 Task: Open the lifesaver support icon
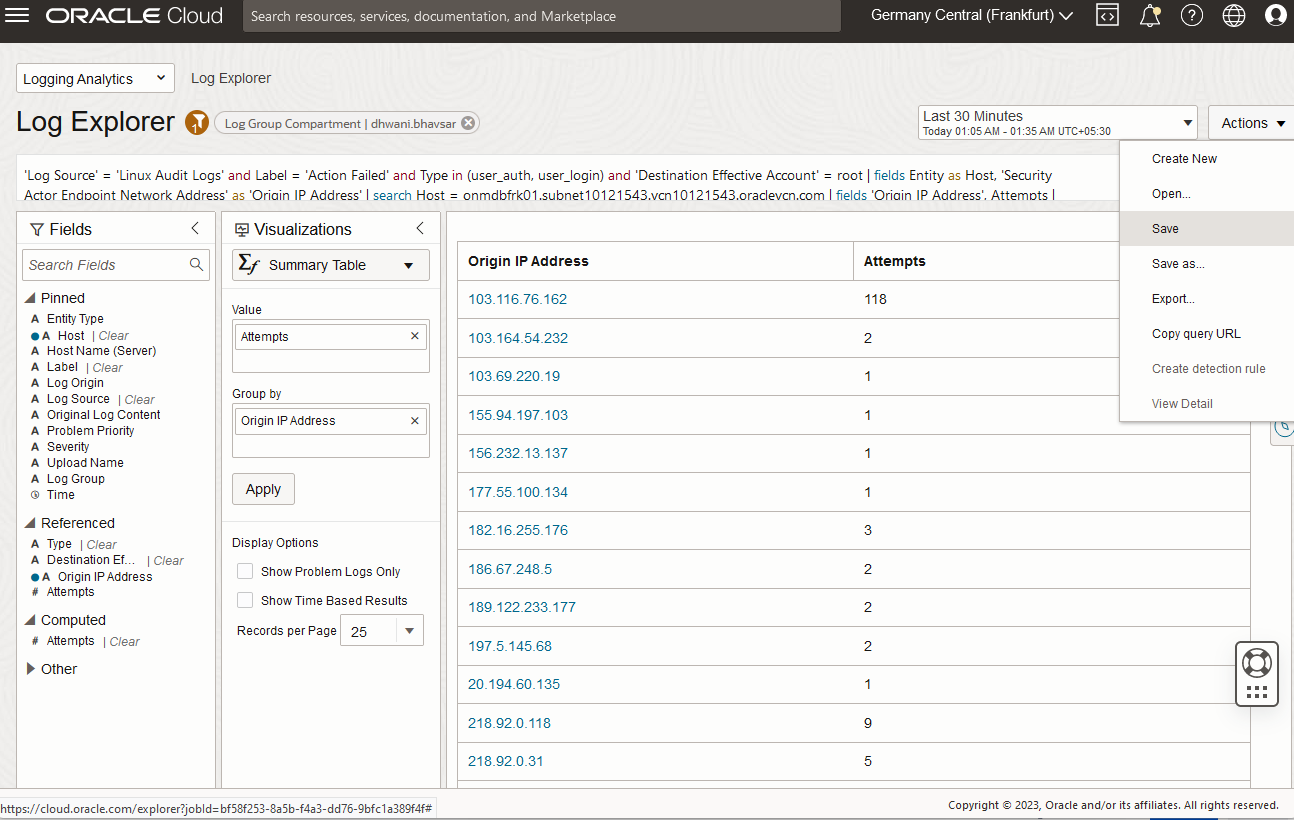click(x=1257, y=662)
